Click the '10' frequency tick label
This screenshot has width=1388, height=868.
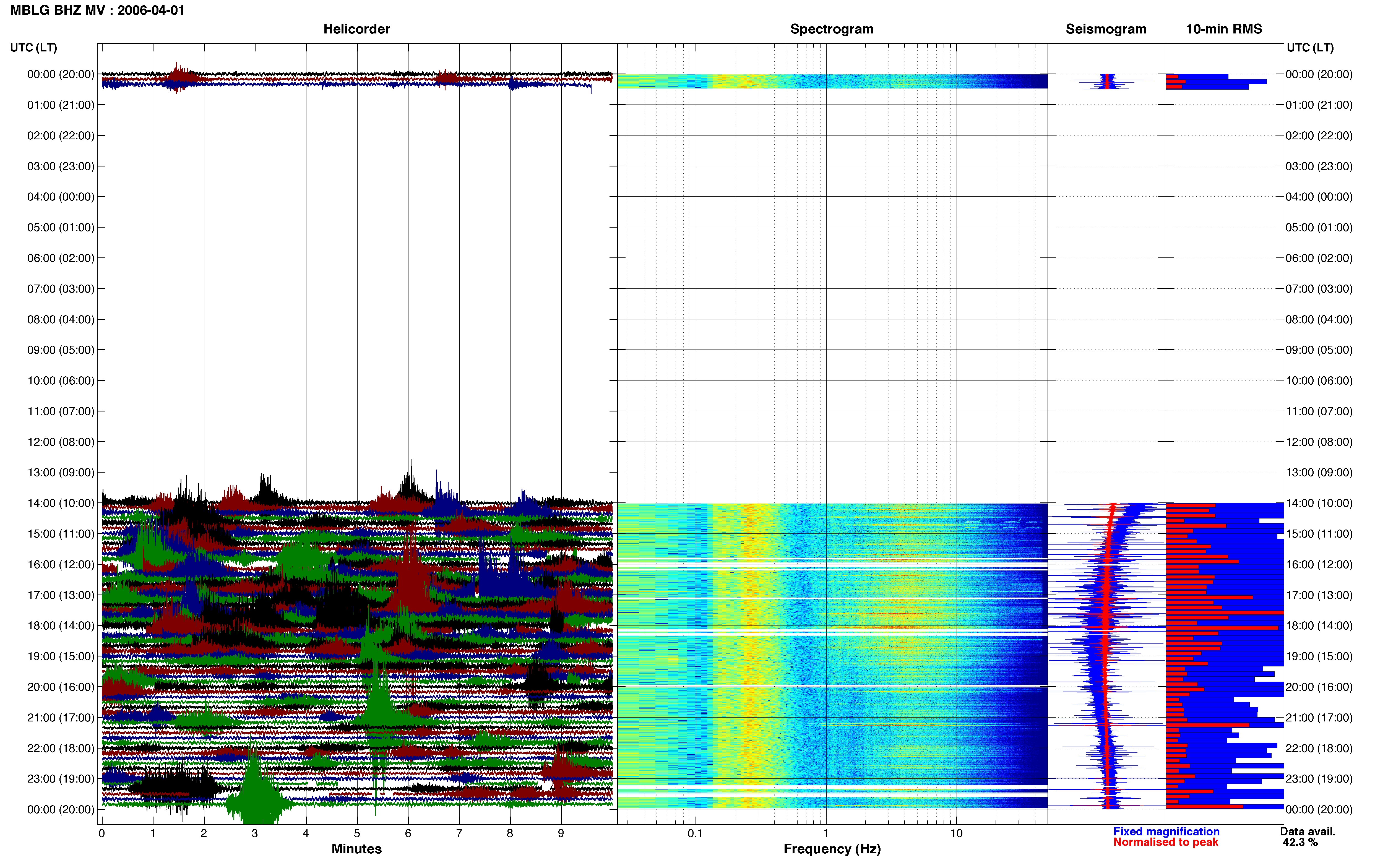tap(956, 833)
